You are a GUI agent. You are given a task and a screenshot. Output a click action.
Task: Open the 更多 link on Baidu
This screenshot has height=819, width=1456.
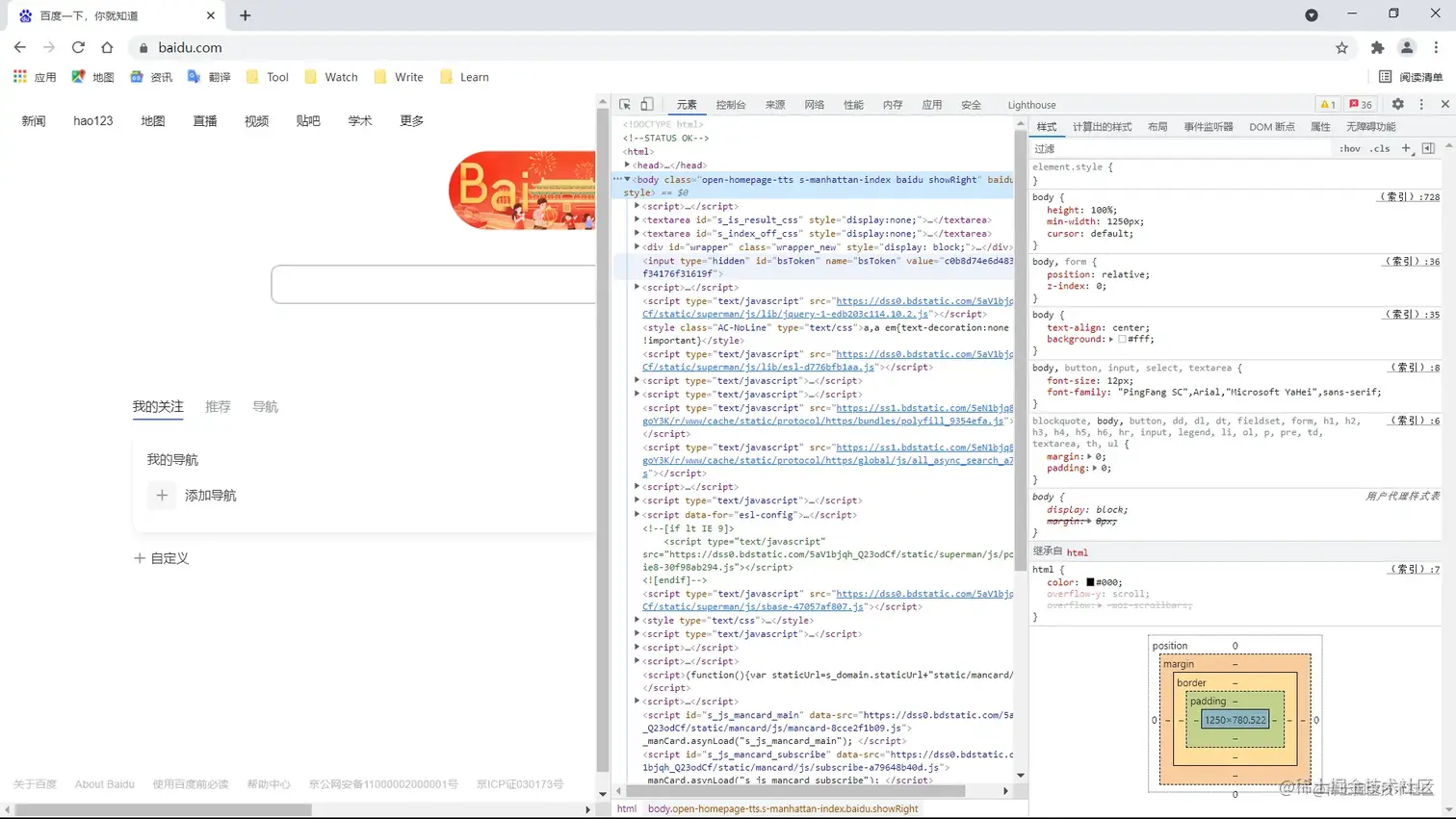(412, 121)
